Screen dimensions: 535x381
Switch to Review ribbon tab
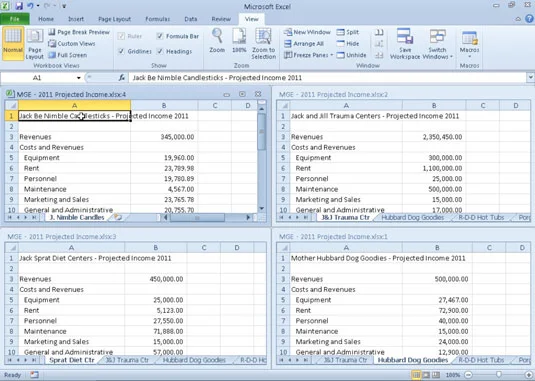(221, 19)
